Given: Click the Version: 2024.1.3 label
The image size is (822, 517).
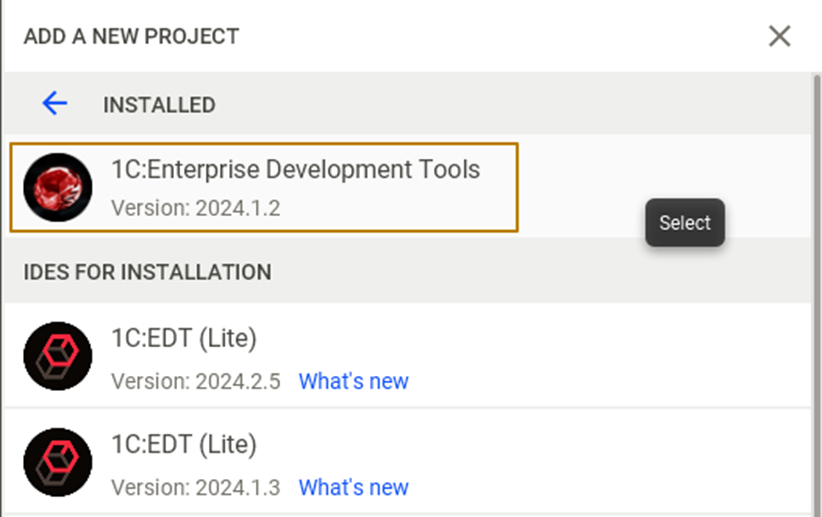Looking at the screenshot, I should (195, 487).
